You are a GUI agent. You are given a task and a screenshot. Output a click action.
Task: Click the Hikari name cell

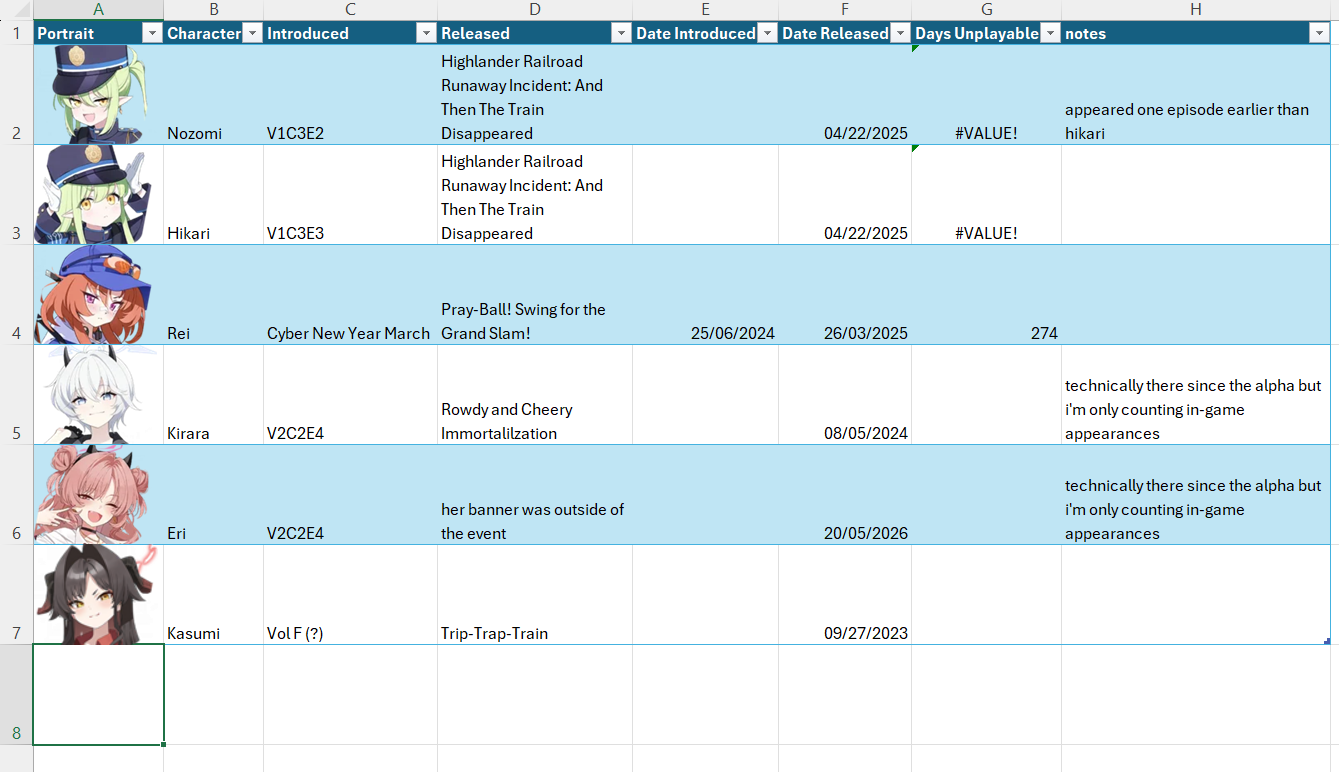[x=213, y=195]
